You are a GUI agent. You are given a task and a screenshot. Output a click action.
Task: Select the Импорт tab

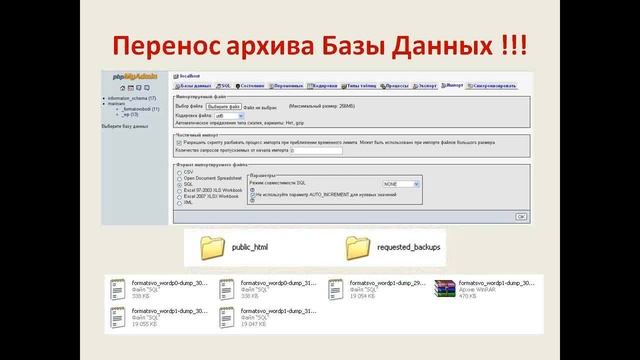point(452,86)
